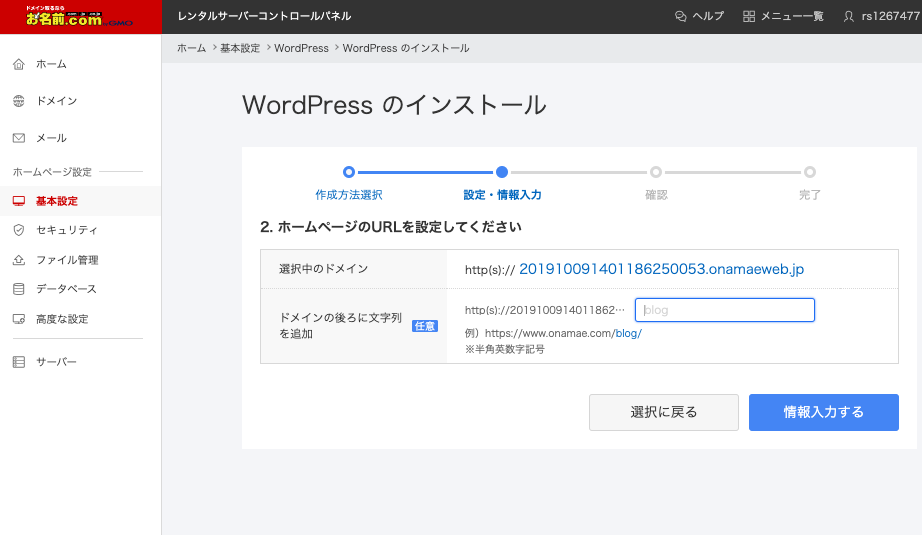Click 基本設定 breadcrumb link

(x=240, y=48)
